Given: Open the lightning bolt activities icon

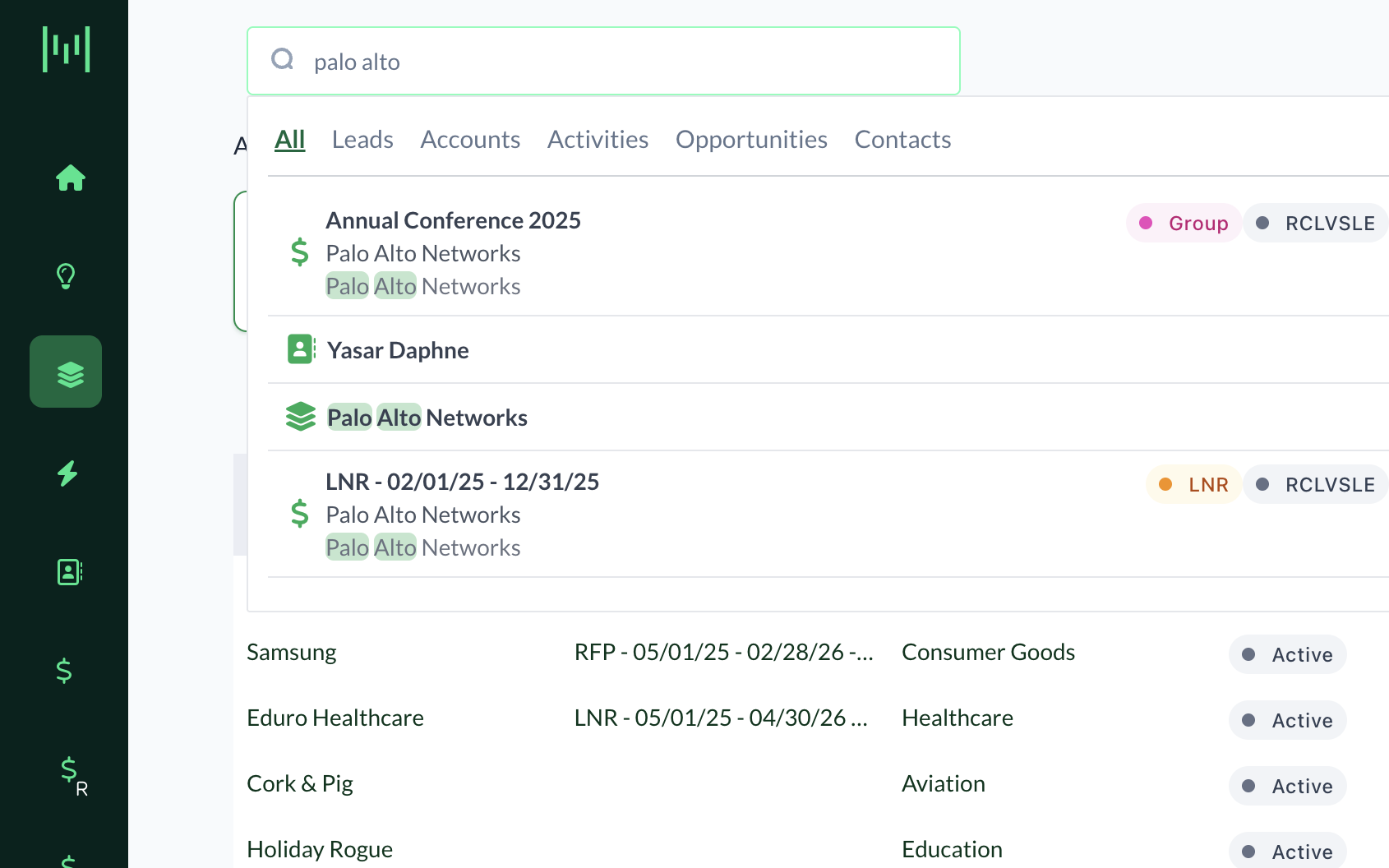Looking at the screenshot, I should [67, 473].
